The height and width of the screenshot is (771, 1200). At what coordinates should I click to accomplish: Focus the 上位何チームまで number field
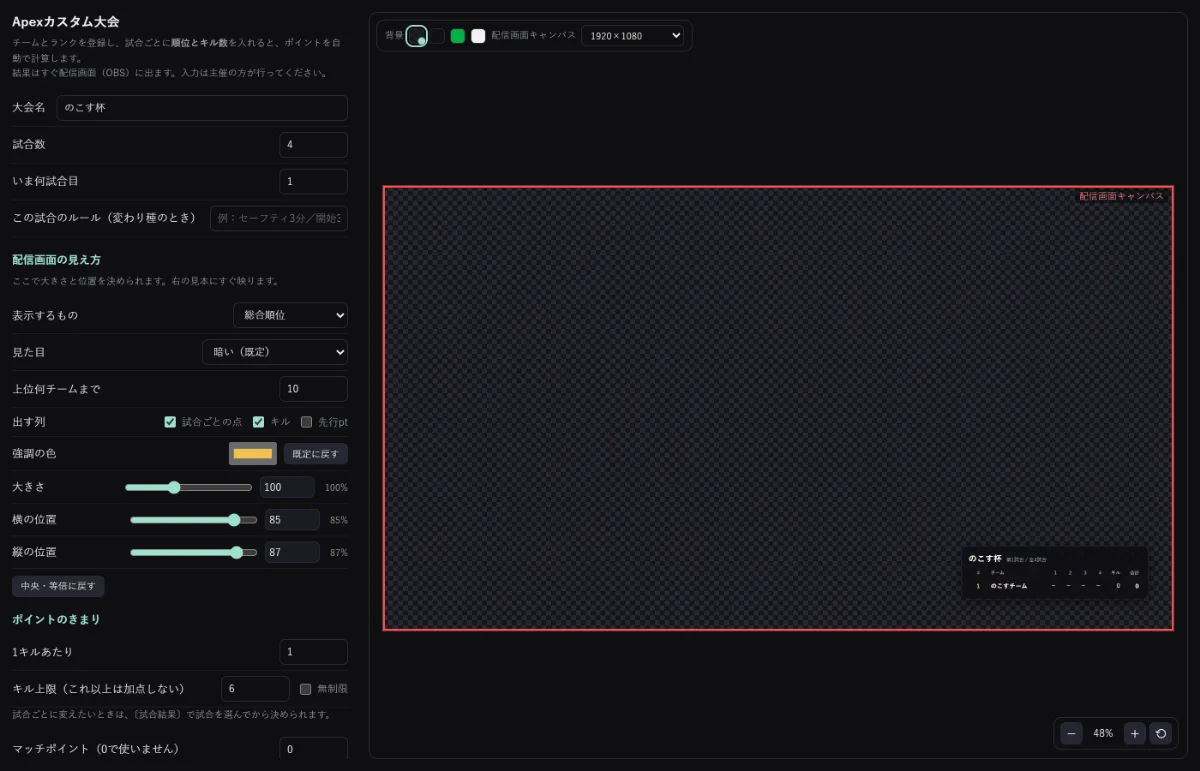coord(314,389)
